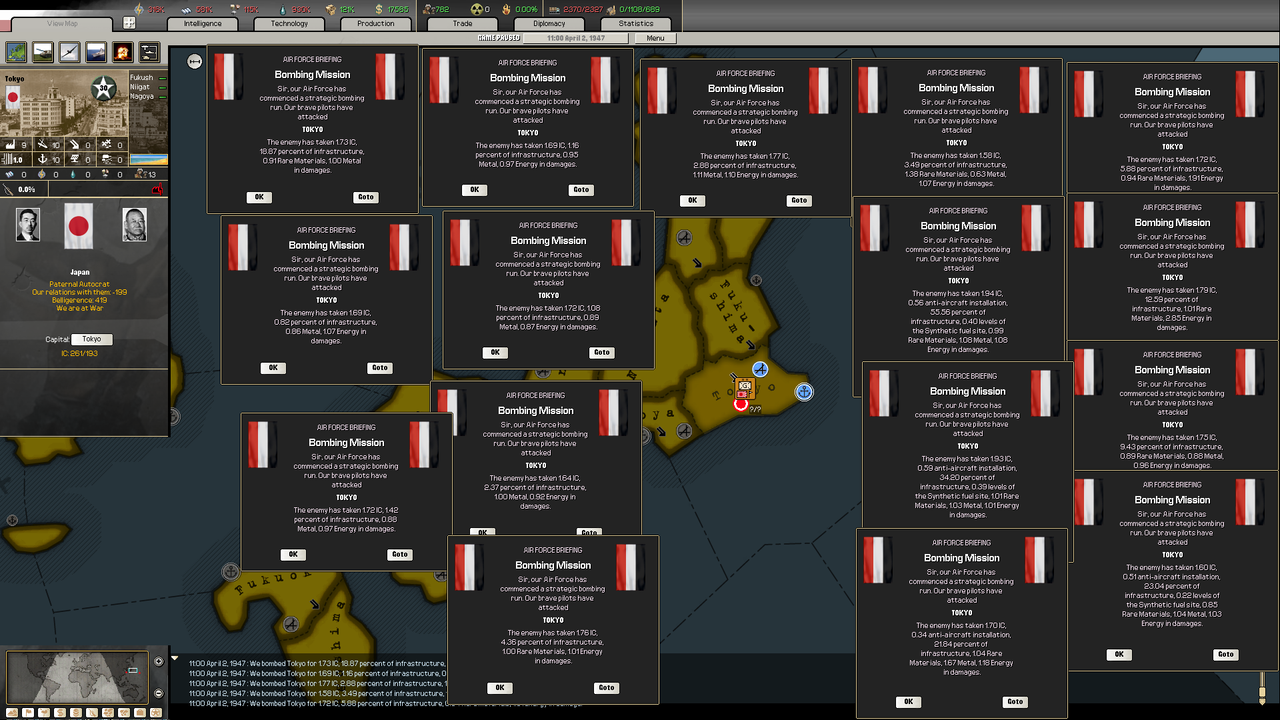Open the Intelligence tab
Screen dimensions: 1280x720
(203, 23)
